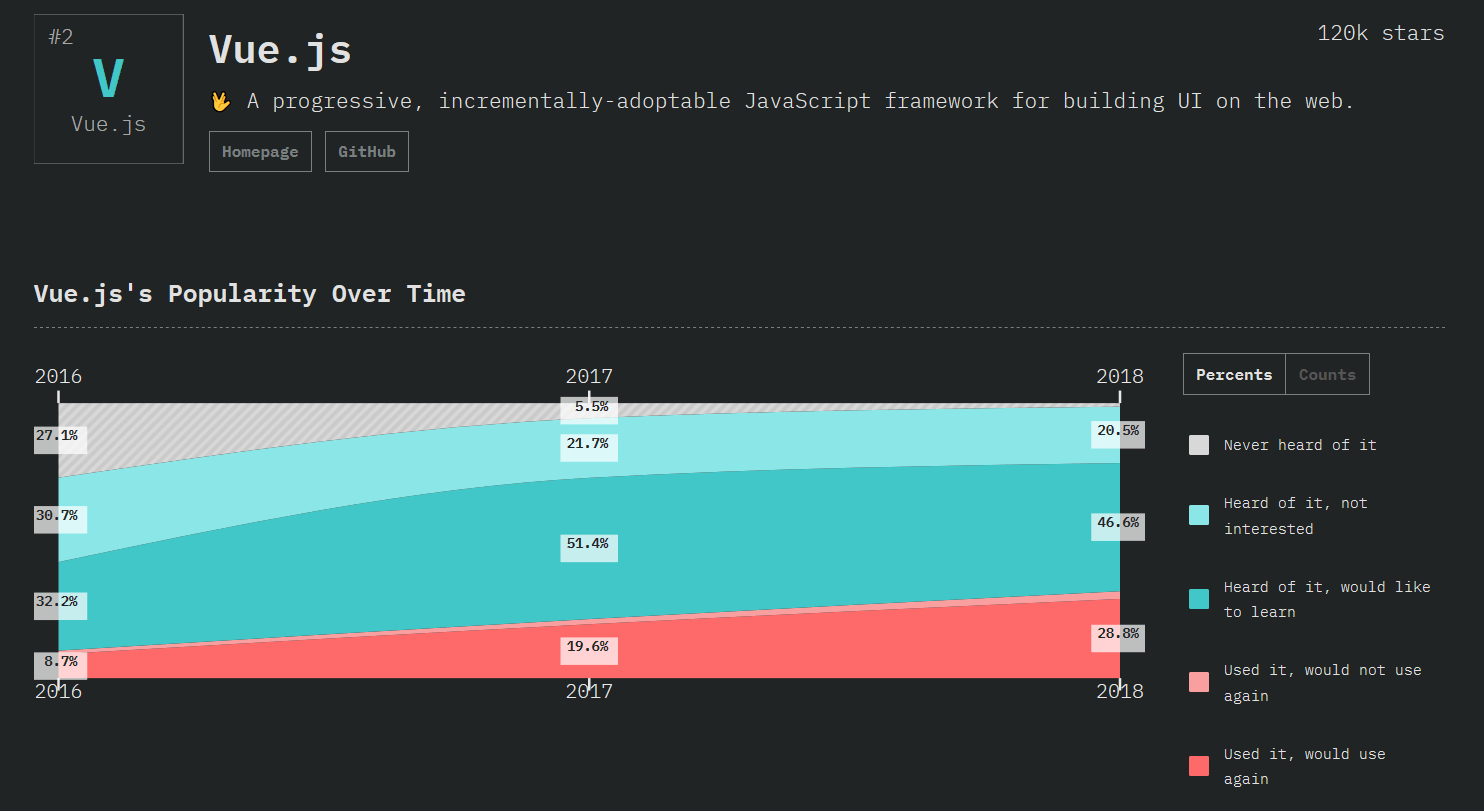The width and height of the screenshot is (1484, 811).
Task: Open the GitHub repository link
Action: point(366,152)
